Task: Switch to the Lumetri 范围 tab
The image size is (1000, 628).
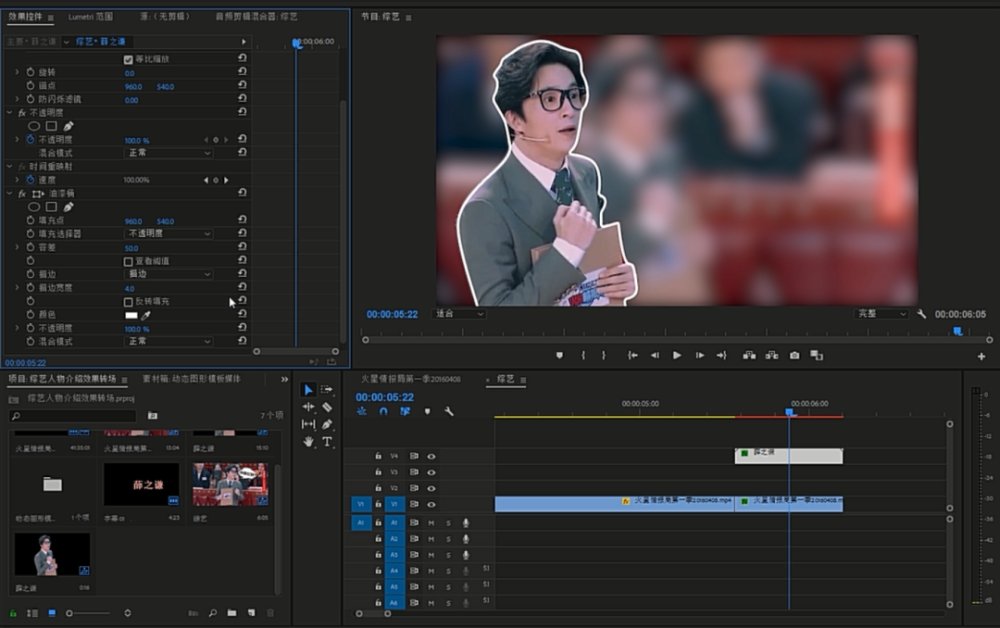Action: [90, 17]
